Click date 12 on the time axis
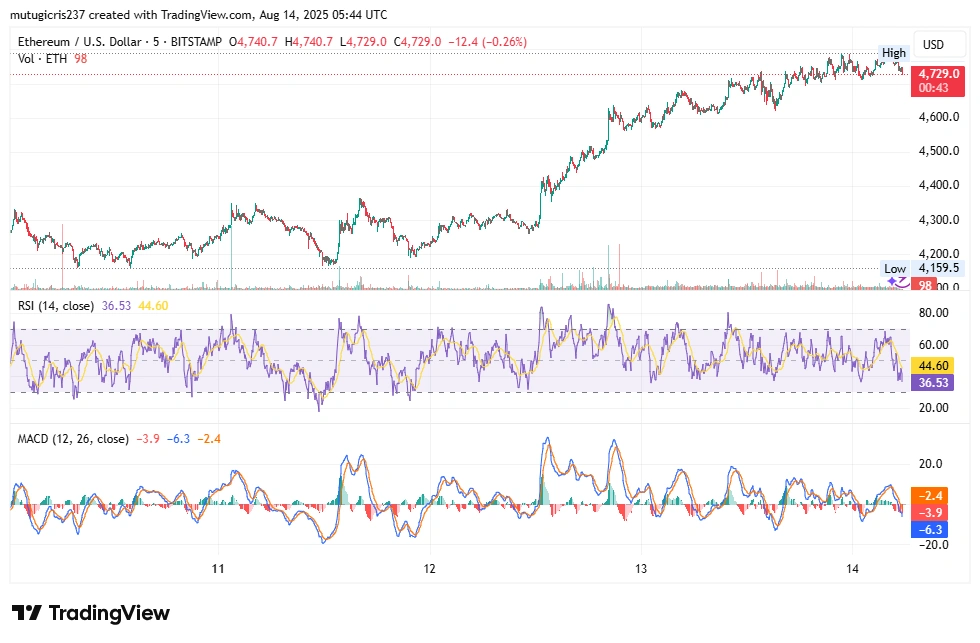Viewport: 980px width, 643px height. 429,569
